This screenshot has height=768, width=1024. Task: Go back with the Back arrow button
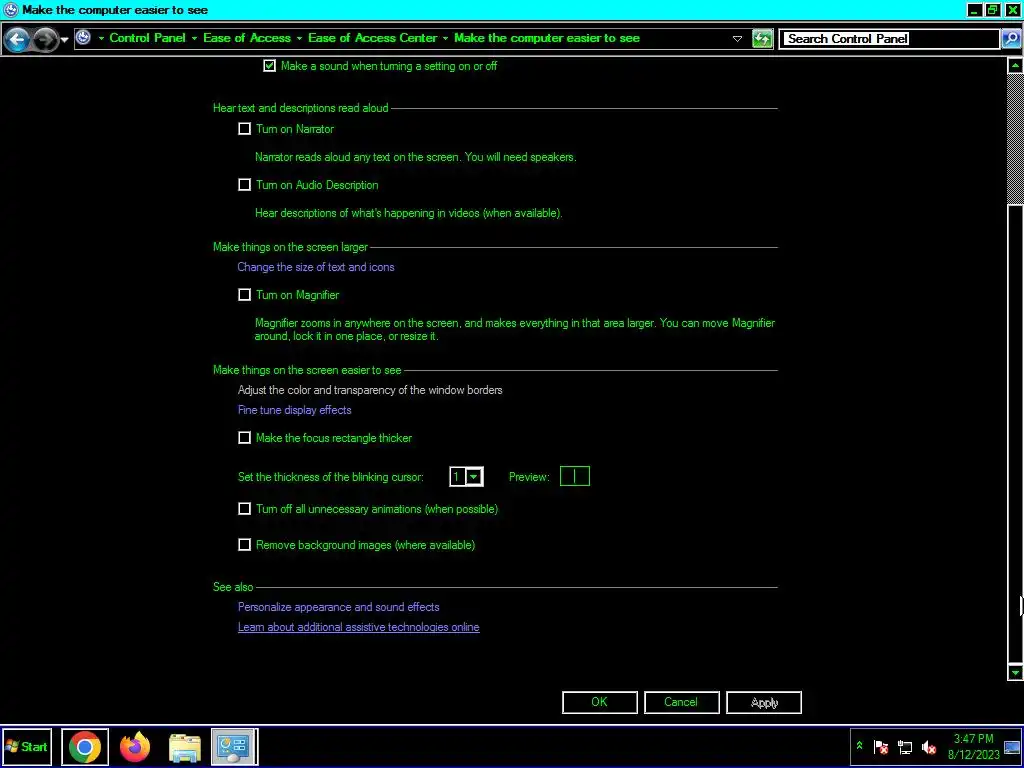click(x=16, y=40)
